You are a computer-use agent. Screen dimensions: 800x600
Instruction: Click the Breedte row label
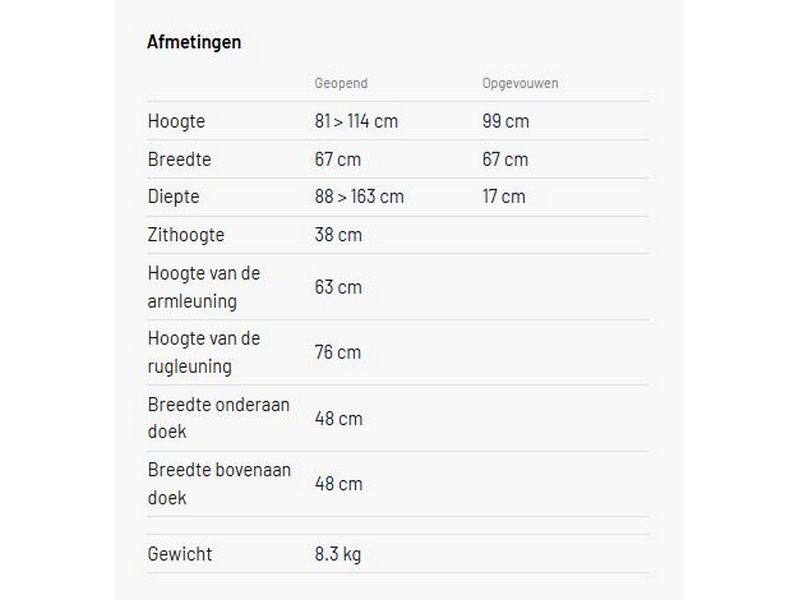[179, 159]
